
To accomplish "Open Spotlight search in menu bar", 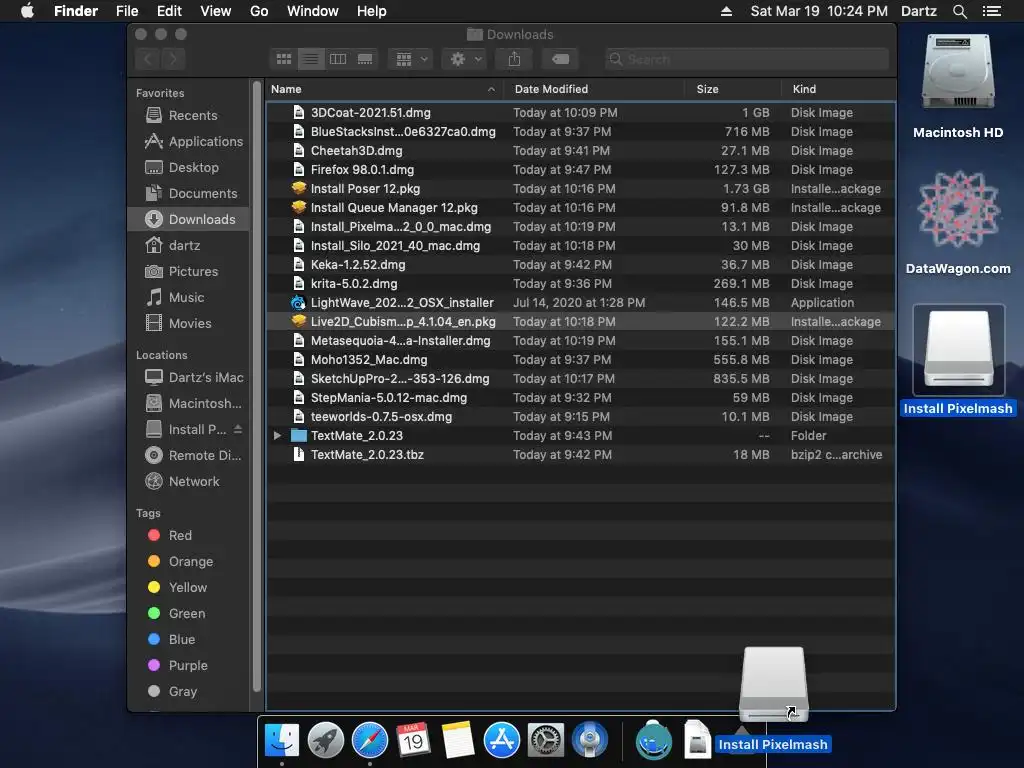I will (x=959, y=11).
